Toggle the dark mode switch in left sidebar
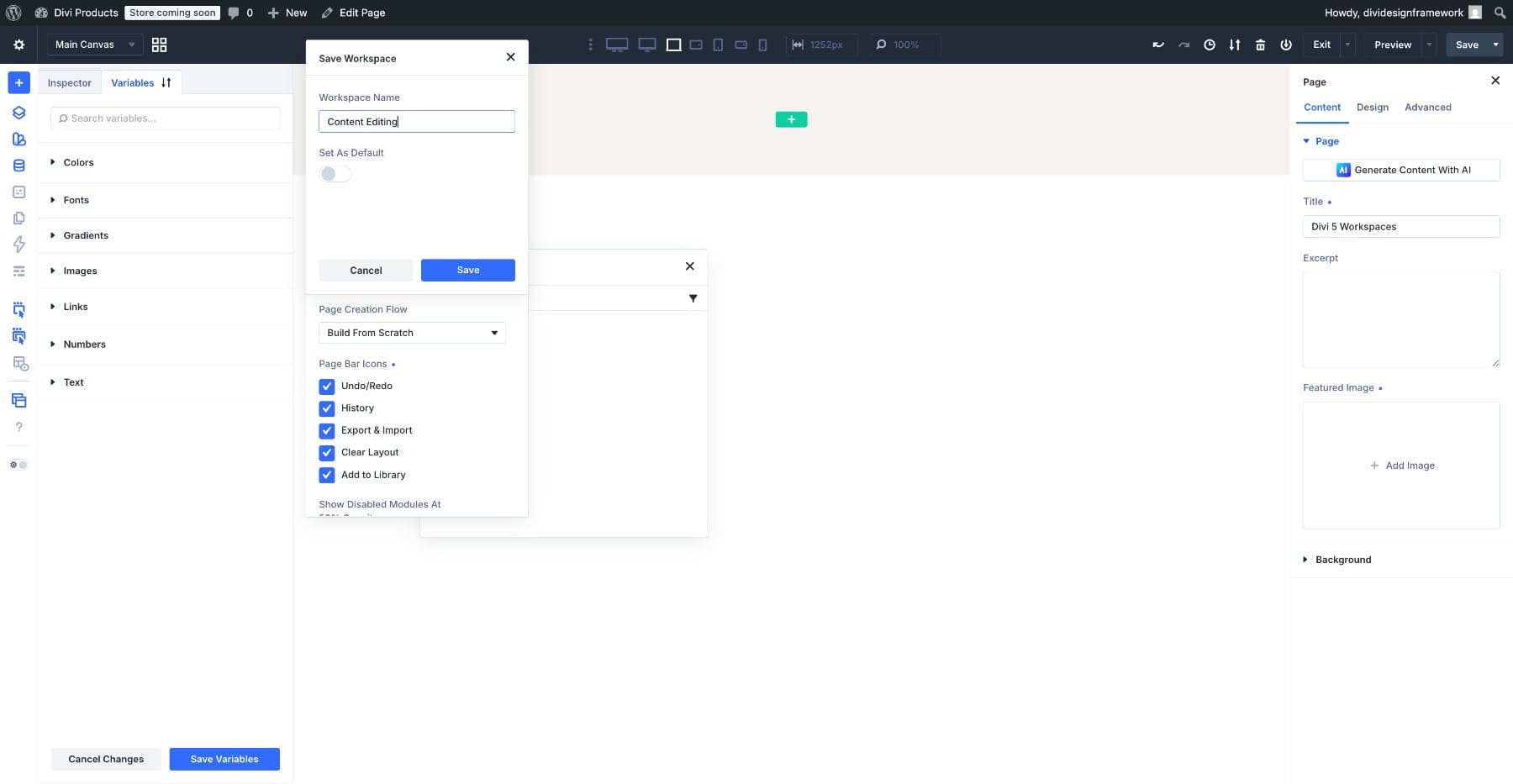 (x=18, y=465)
